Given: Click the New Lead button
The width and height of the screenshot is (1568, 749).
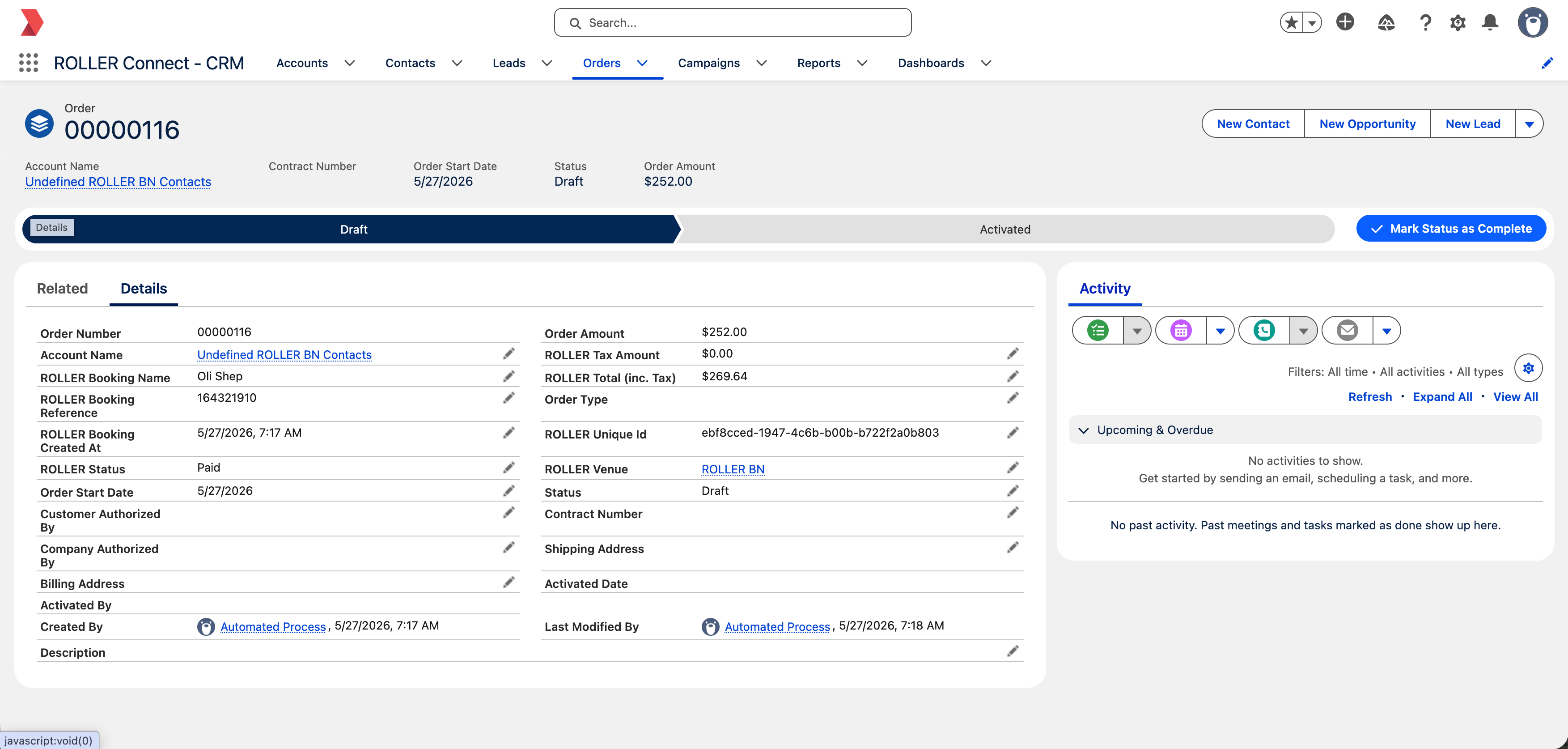Looking at the screenshot, I should (x=1473, y=124).
